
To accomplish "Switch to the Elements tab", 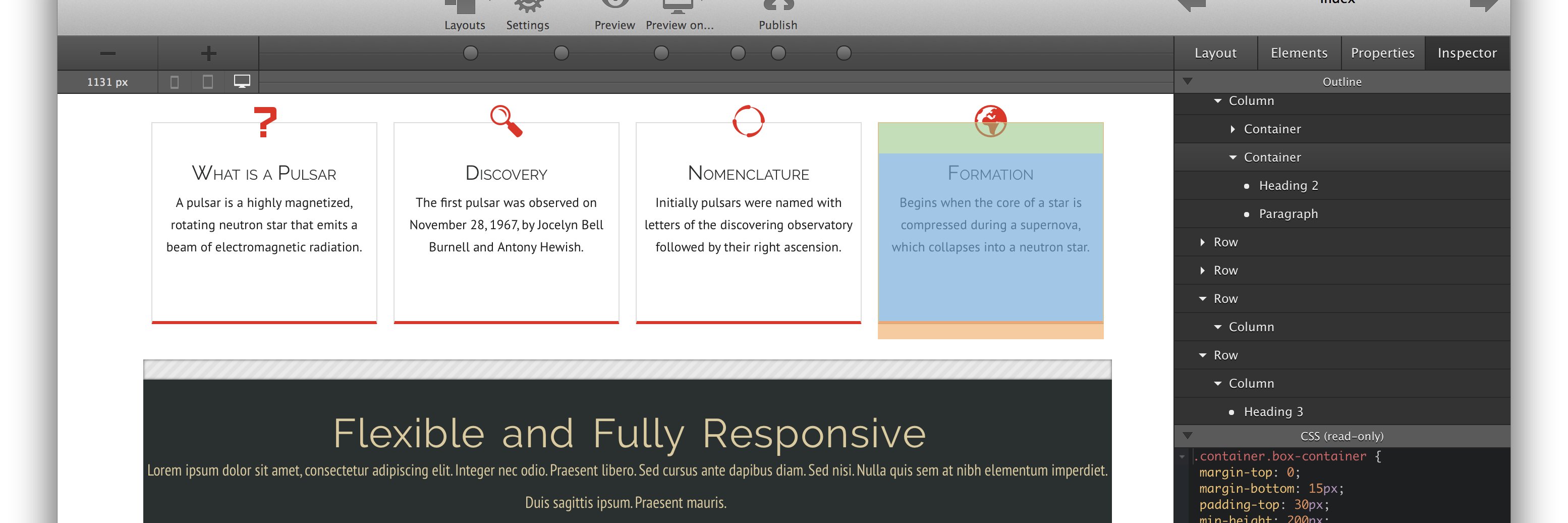I will coord(1299,53).
